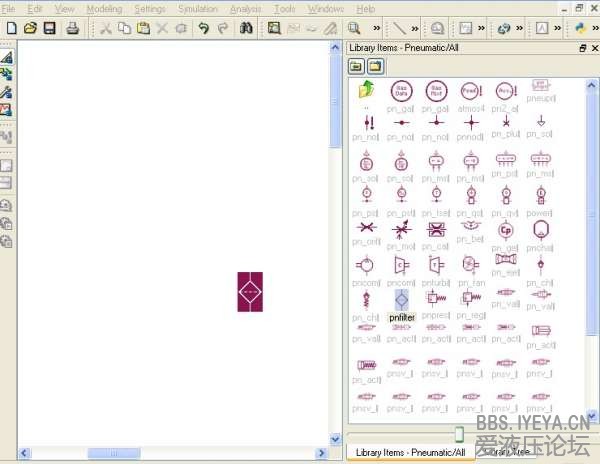This screenshot has width=600, height=464.
Task: Click the binoculars Find icon
Action: click(247, 28)
